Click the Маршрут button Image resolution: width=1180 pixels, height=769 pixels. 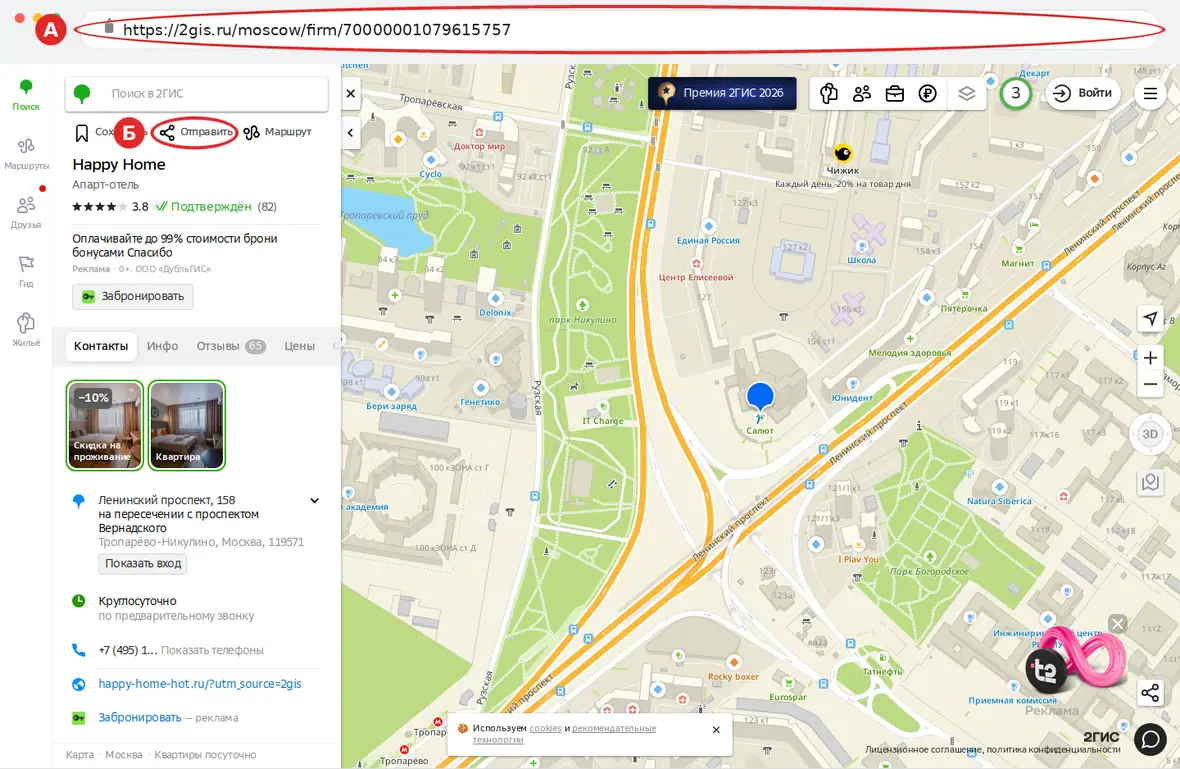coord(277,132)
